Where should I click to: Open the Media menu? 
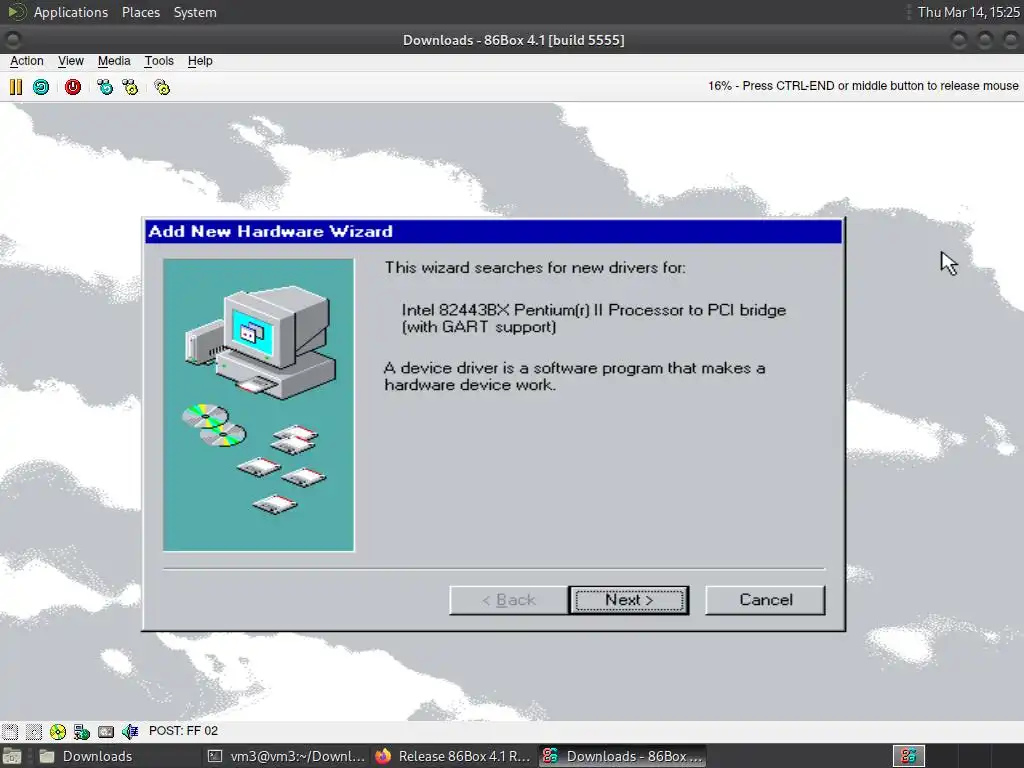[x=114, y=61]
